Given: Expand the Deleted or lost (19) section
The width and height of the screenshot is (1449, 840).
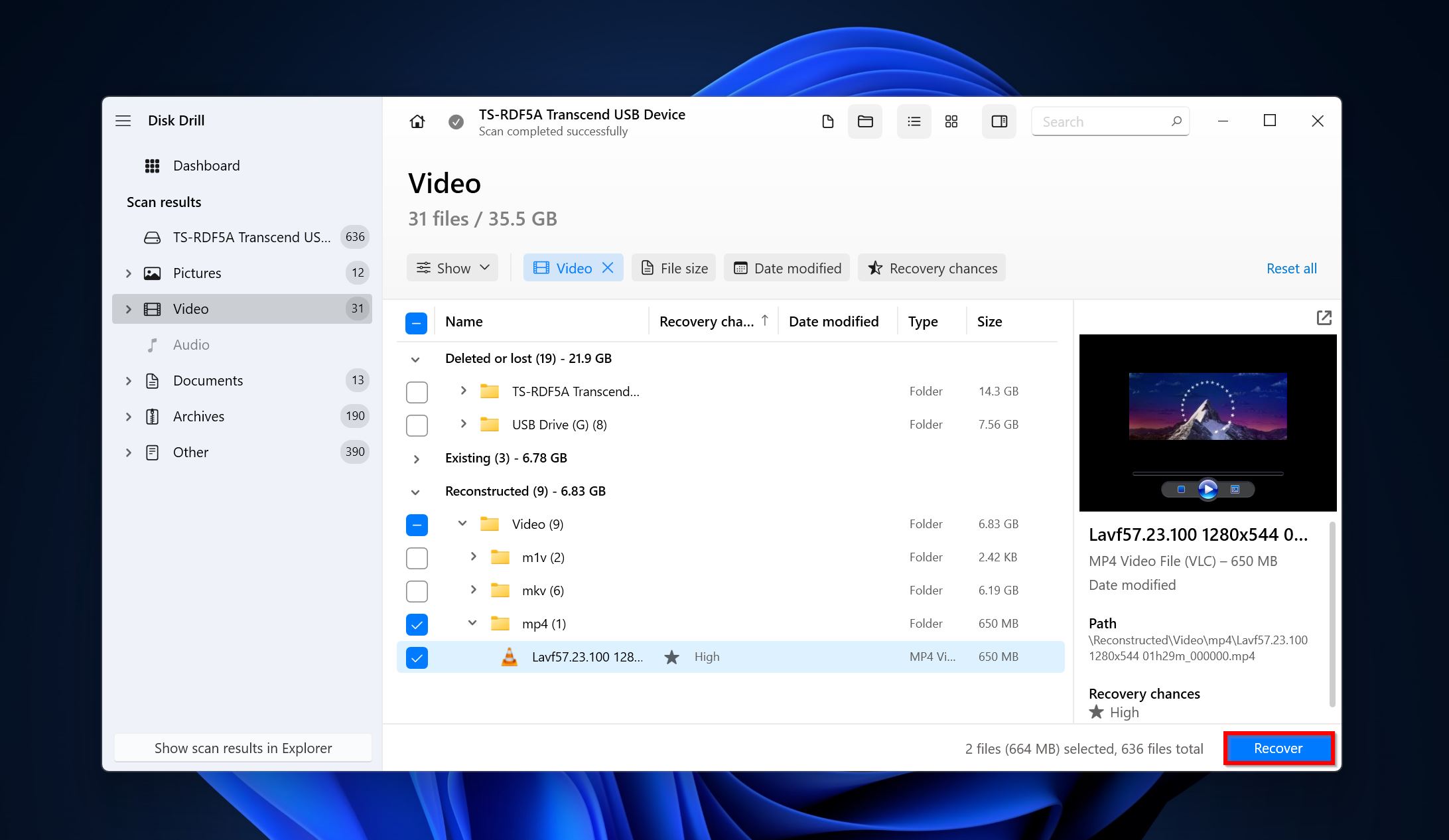Looking at the screenshot, I should [x=416, y=358].
